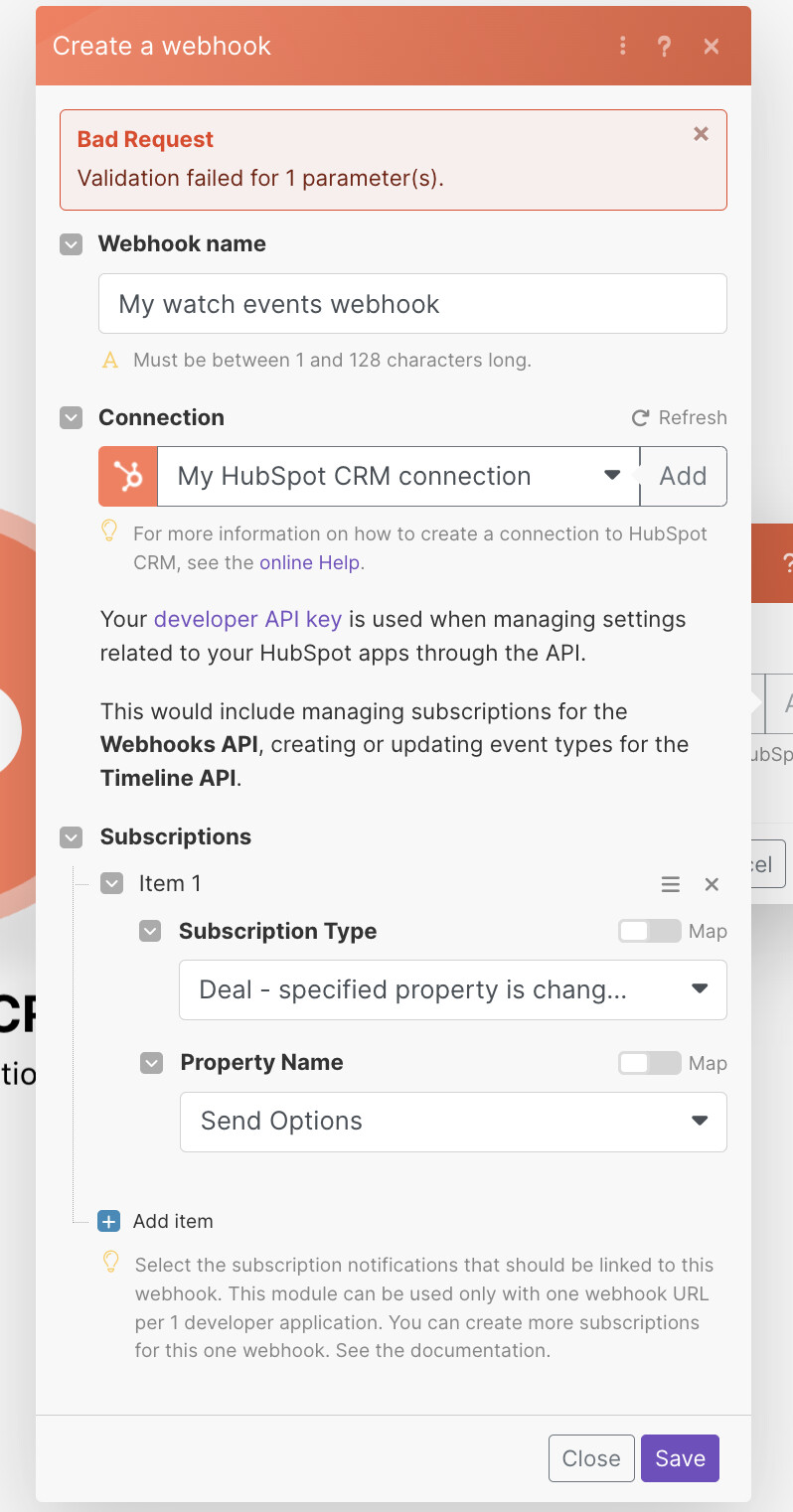Open the Item 1 reorder hamburger menu
This screenshot has height=1512, width=793.
point(671,884)
